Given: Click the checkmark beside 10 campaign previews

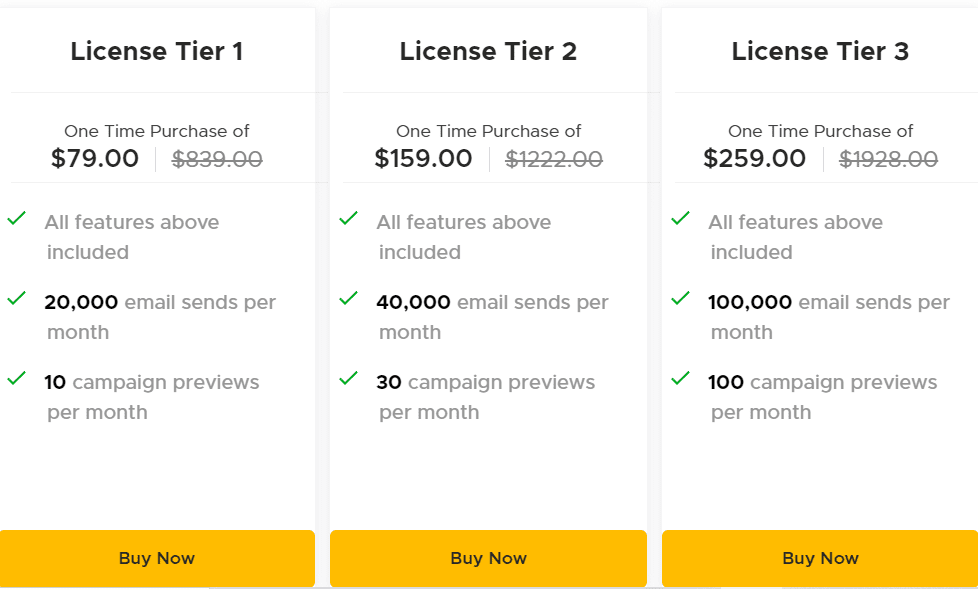Looking at the screenshot, I should pyautogui.click(x=17, y=377).
